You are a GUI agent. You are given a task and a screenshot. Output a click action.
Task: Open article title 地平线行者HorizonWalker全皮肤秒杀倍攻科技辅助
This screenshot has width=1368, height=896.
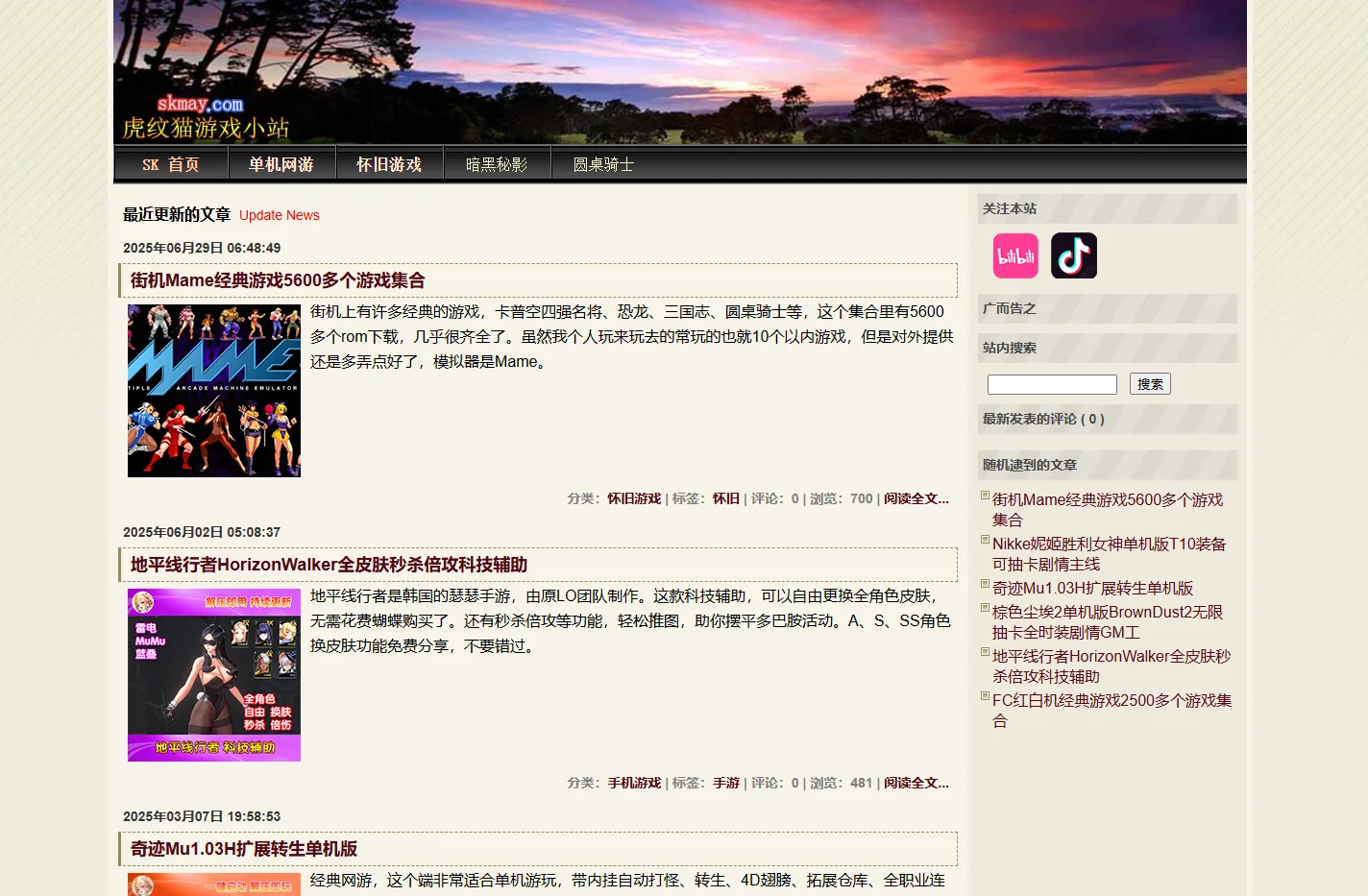[x=329, y=565]
